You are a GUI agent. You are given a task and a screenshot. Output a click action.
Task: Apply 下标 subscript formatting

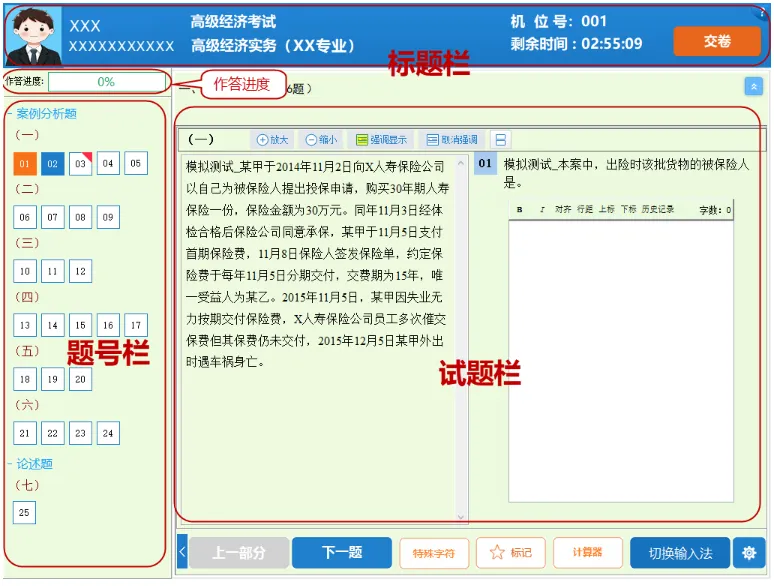[628, 209]
